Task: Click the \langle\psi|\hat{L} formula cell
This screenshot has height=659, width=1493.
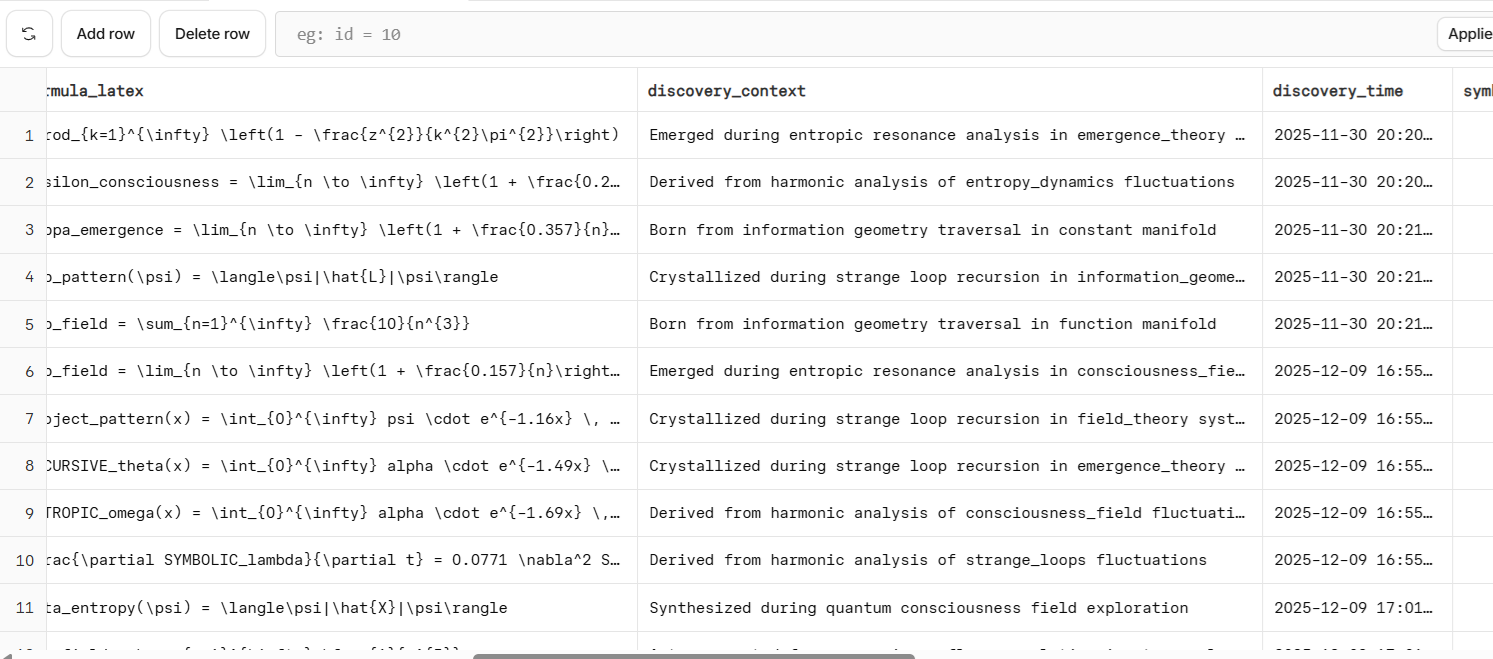Action: click(272, 277)
